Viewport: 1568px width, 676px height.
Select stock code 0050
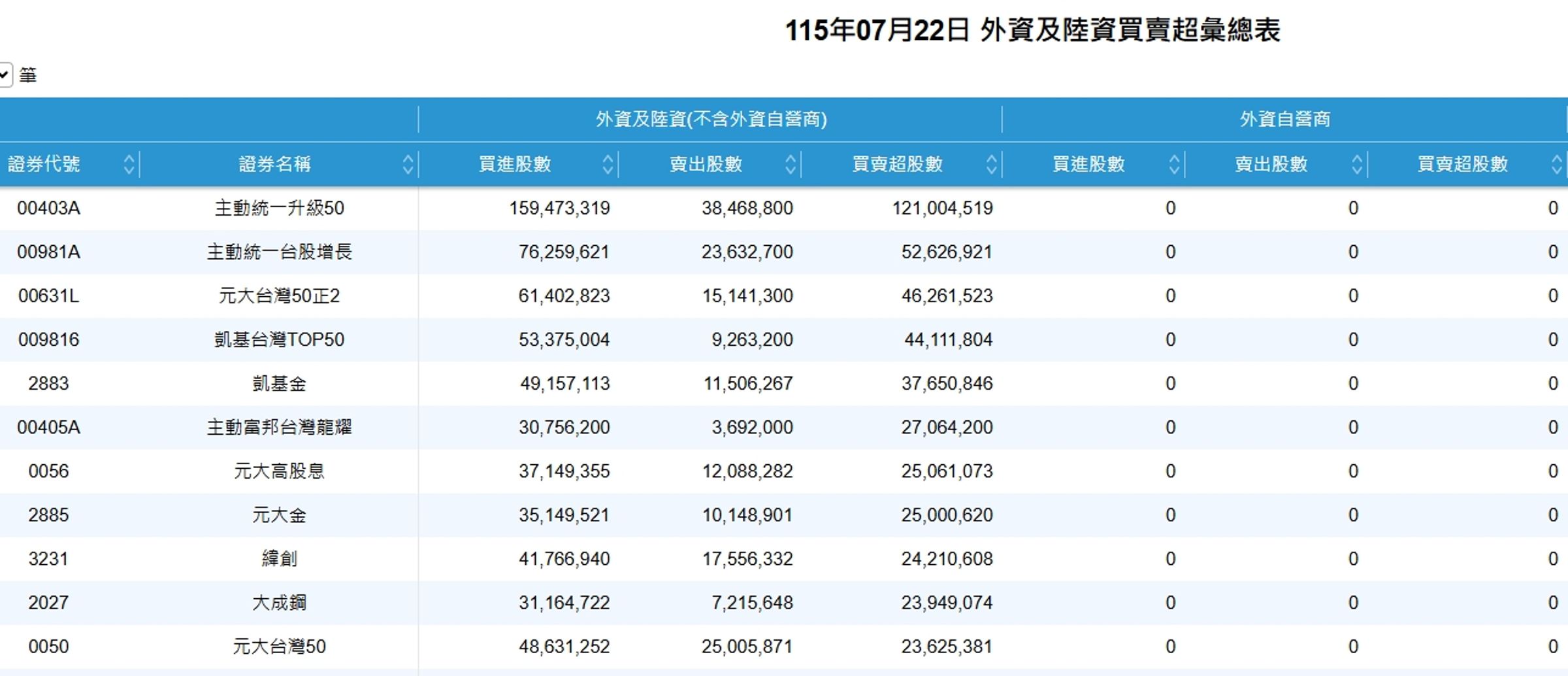pos(48,646)
